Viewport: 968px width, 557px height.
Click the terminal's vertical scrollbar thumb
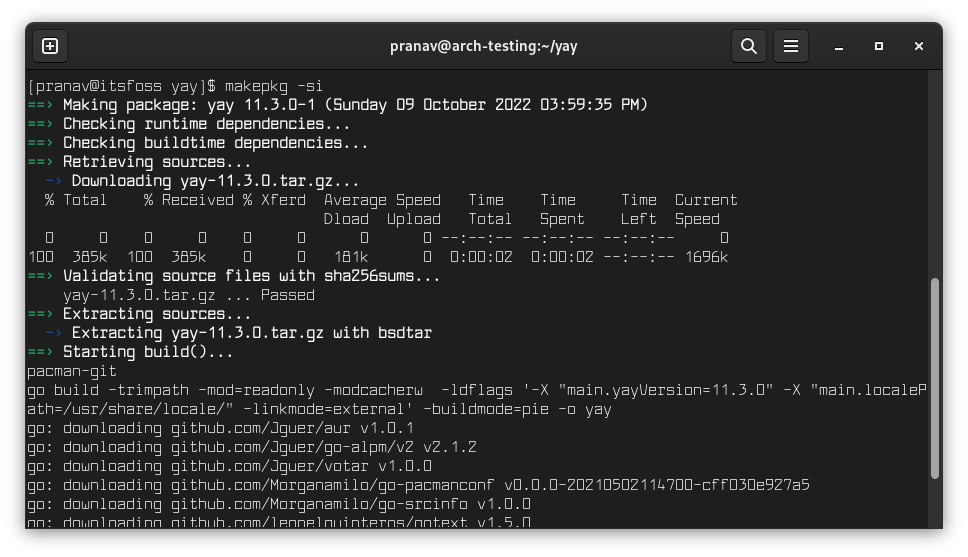935,378
